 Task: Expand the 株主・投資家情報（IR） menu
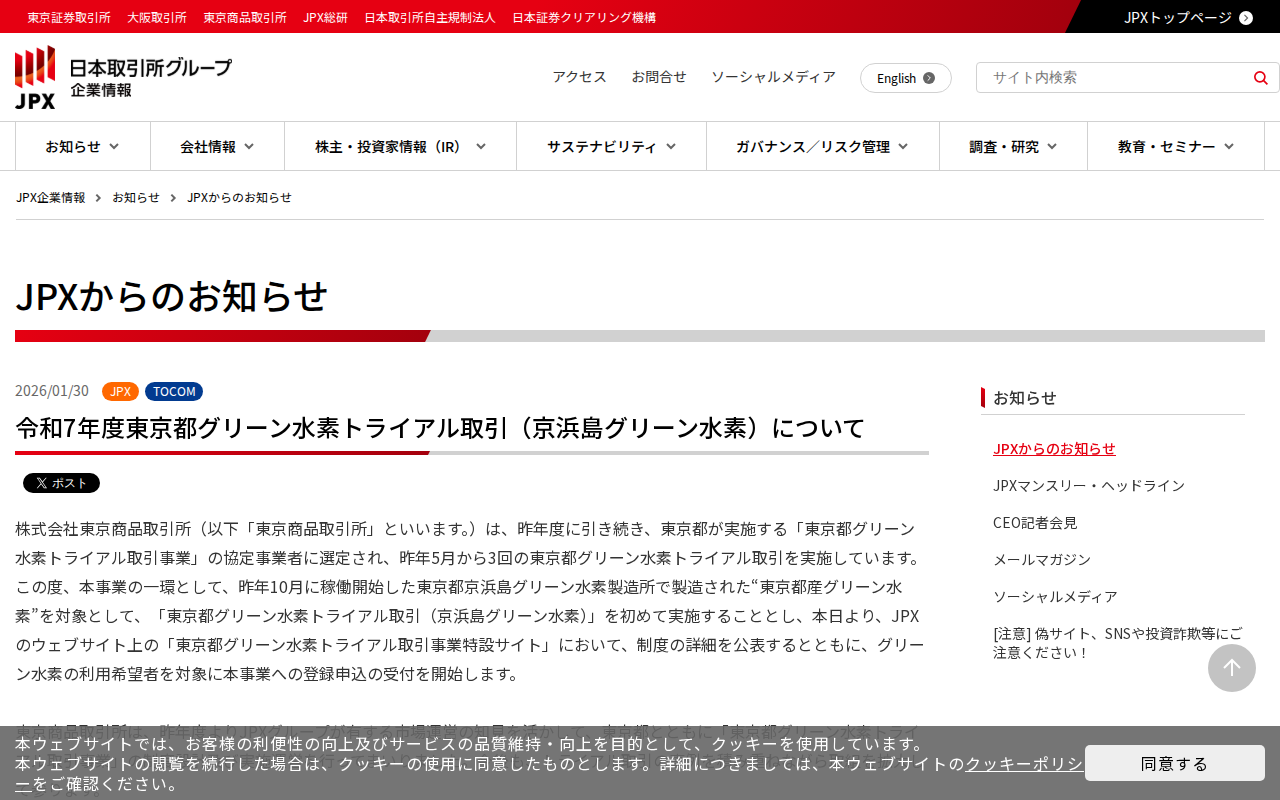click(x=400, y=146)
